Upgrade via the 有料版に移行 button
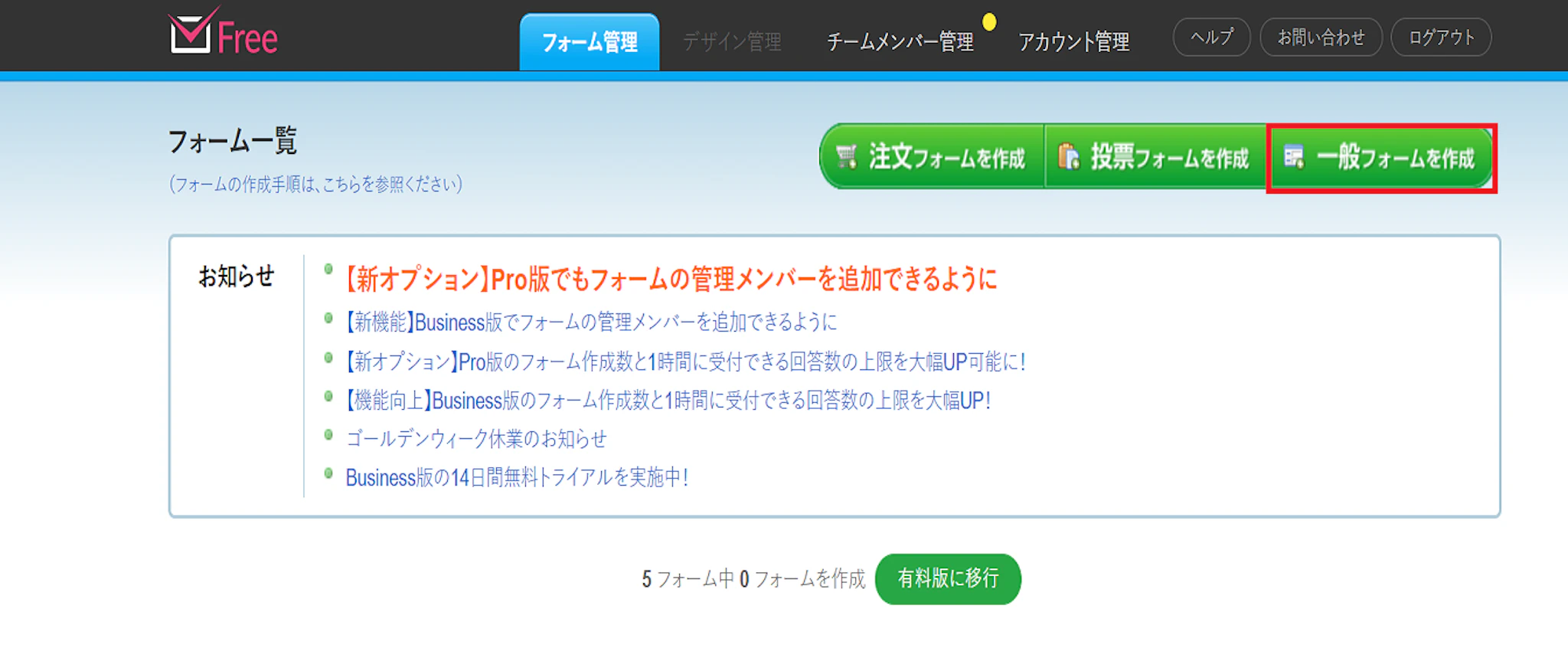The width and height of the screenshot is (1568, 668). (948, 578)
